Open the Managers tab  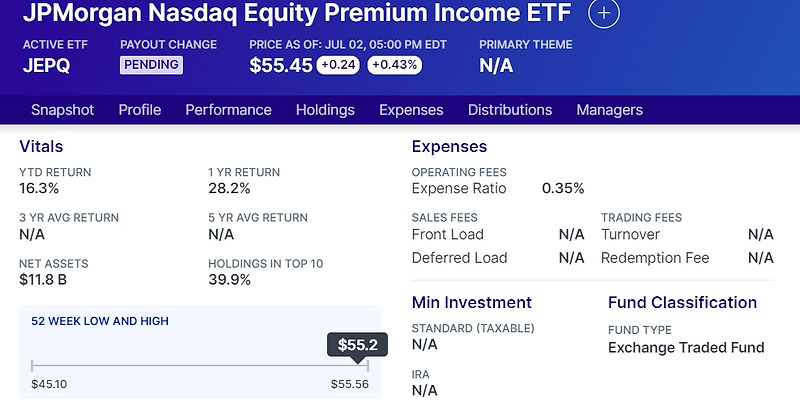(609, 110)
